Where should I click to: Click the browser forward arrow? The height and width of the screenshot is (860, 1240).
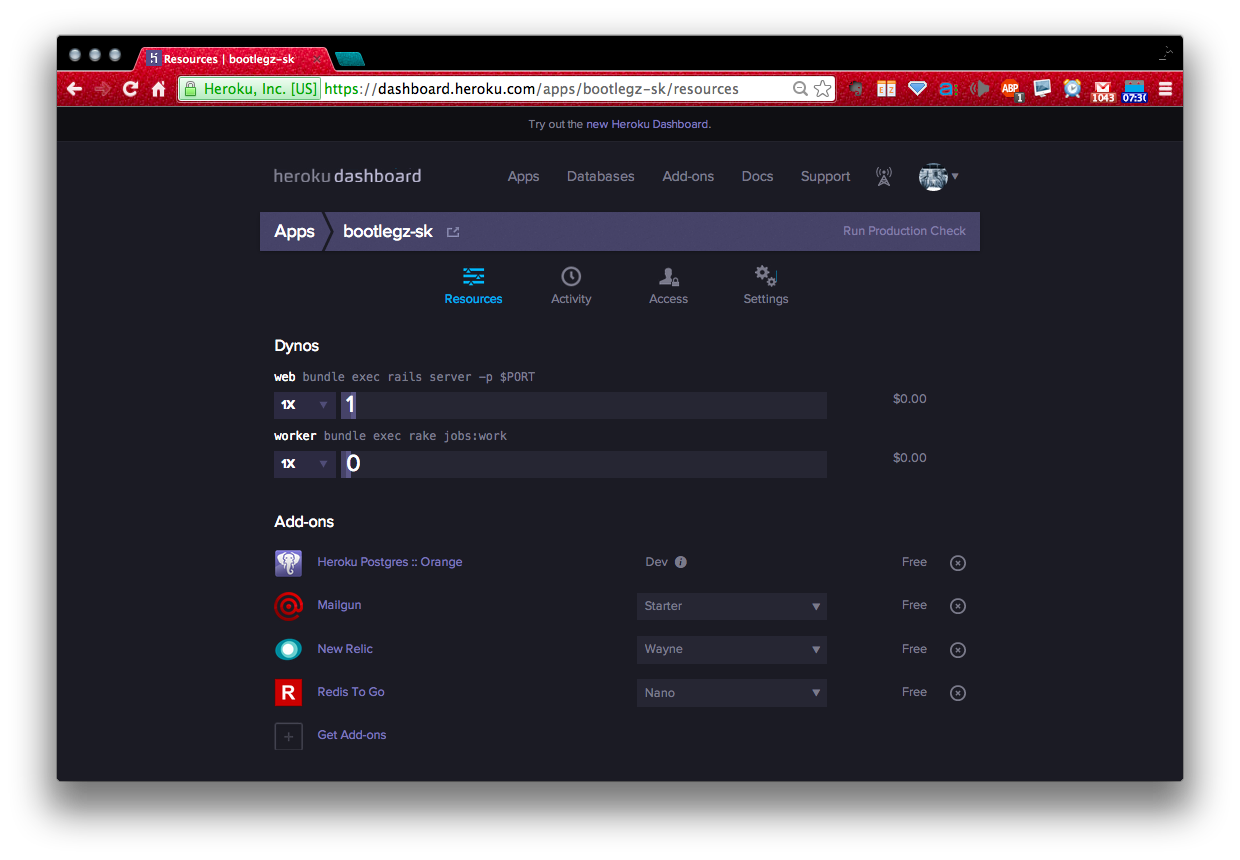coord(102,89)
